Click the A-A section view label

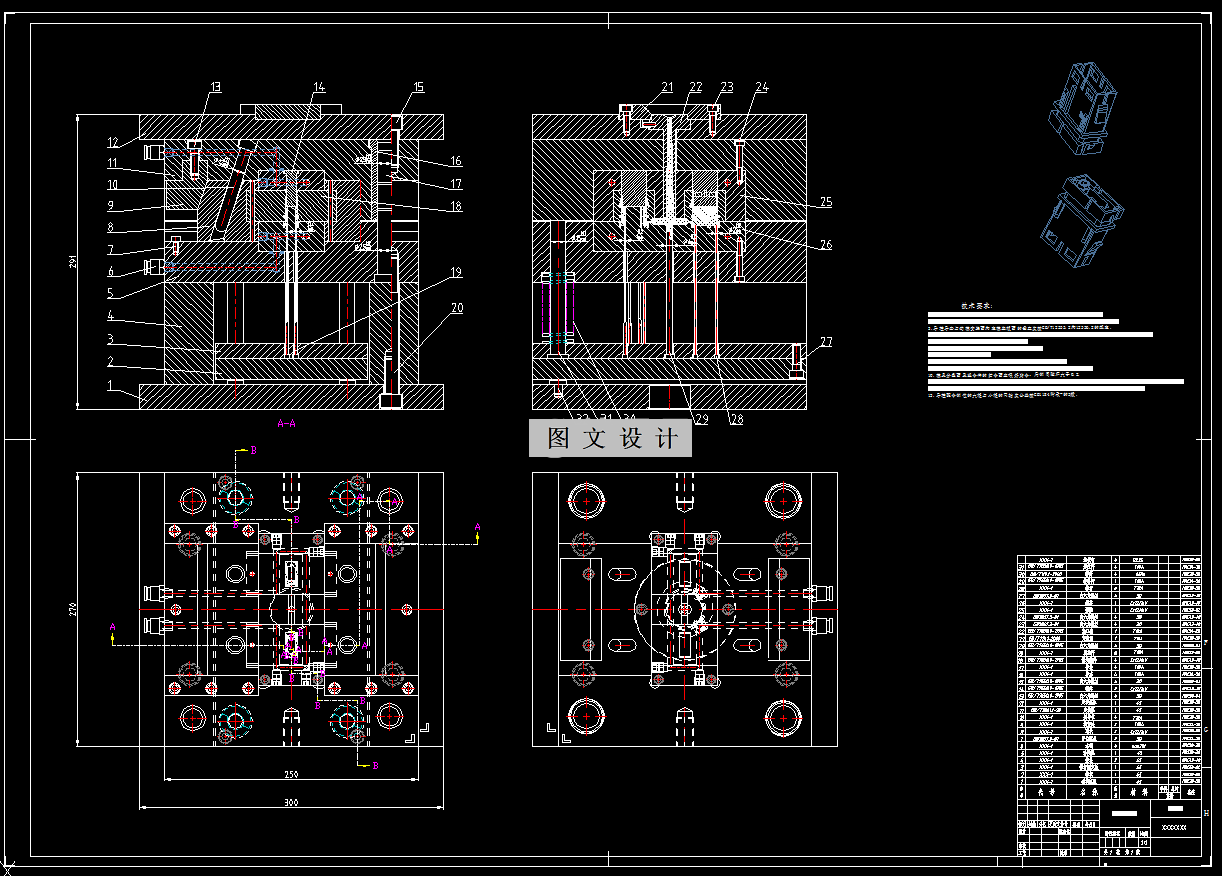coord(287,424)
